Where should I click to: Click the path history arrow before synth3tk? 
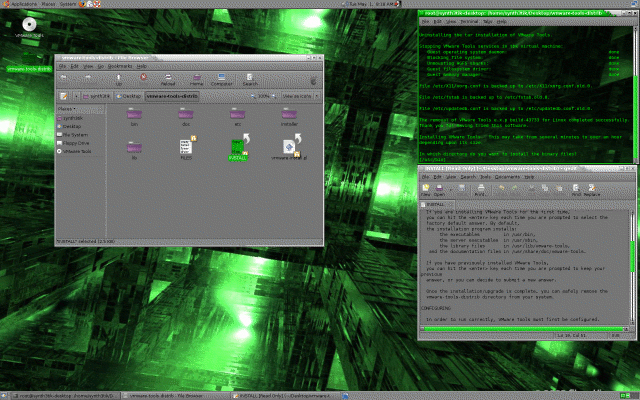point(76,96)
